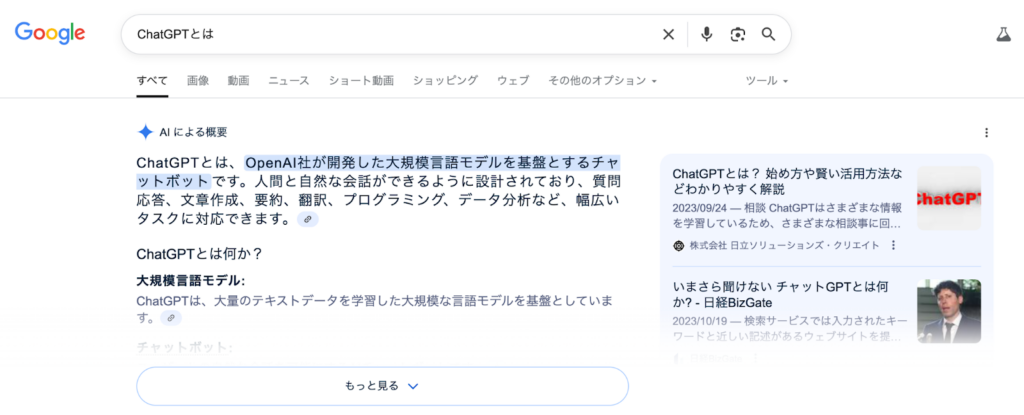1024x415 pixels.
Task: Expand overview with もっと見る button
Action: 382,386
